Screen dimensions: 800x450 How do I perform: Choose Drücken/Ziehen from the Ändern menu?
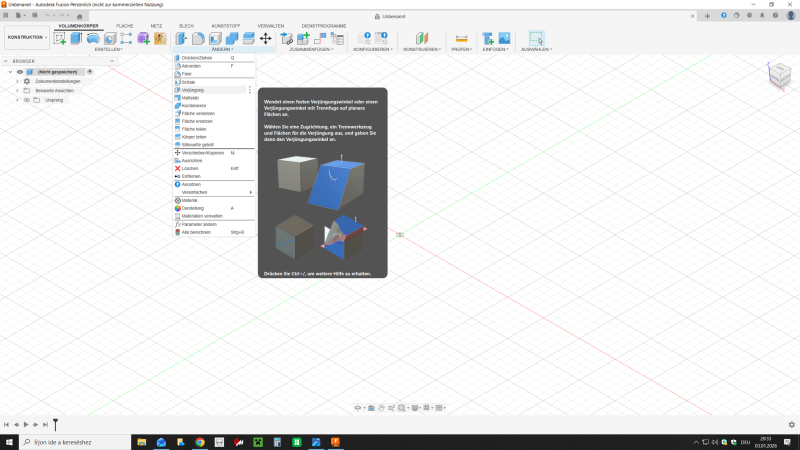[214, 58]
